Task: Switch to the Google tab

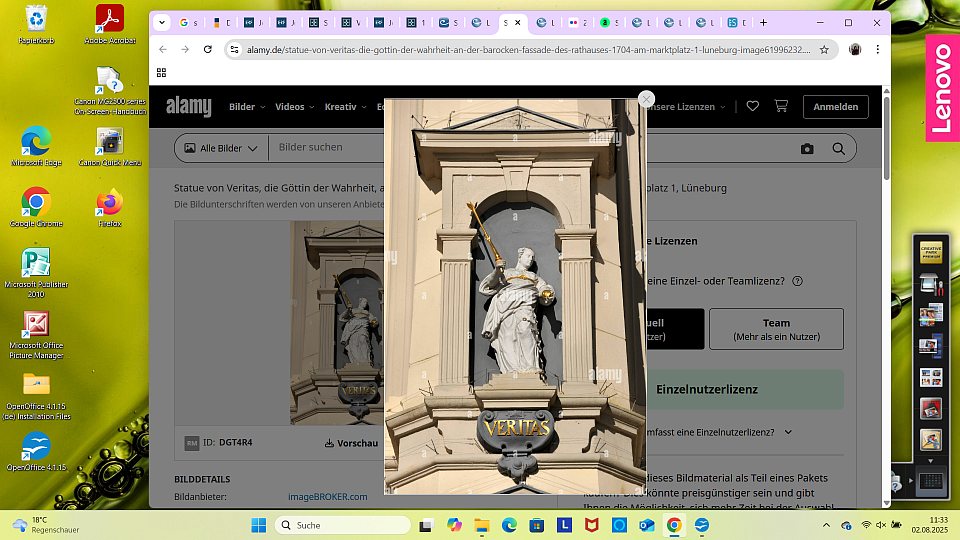Action: click(188, 23)
